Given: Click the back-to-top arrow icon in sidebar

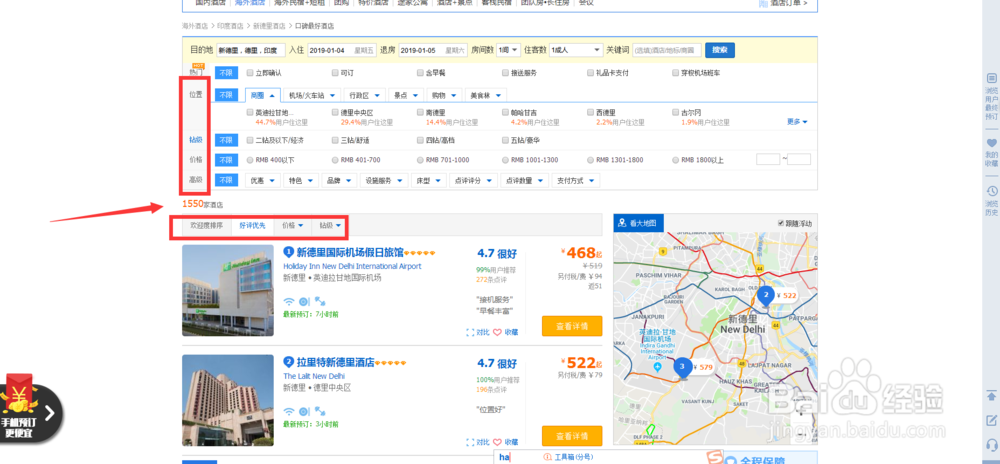Looking at the screenshot, I should coord(991,395).
